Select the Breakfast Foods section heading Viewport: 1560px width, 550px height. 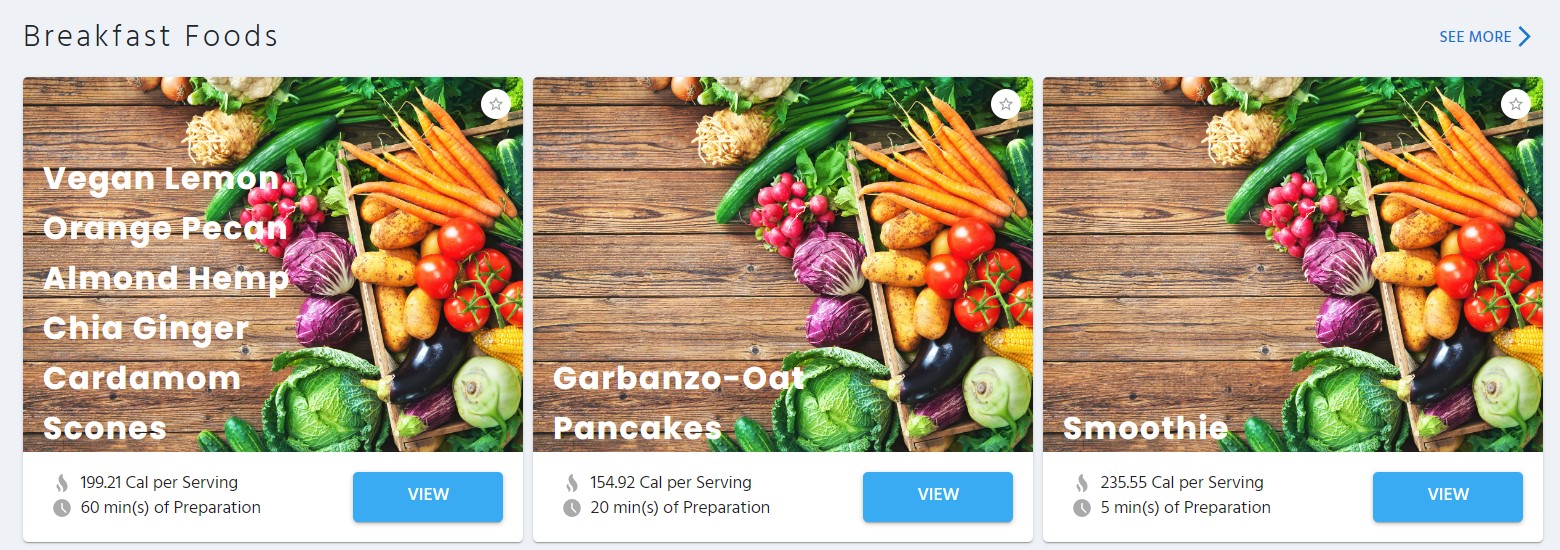pos(151,36)
